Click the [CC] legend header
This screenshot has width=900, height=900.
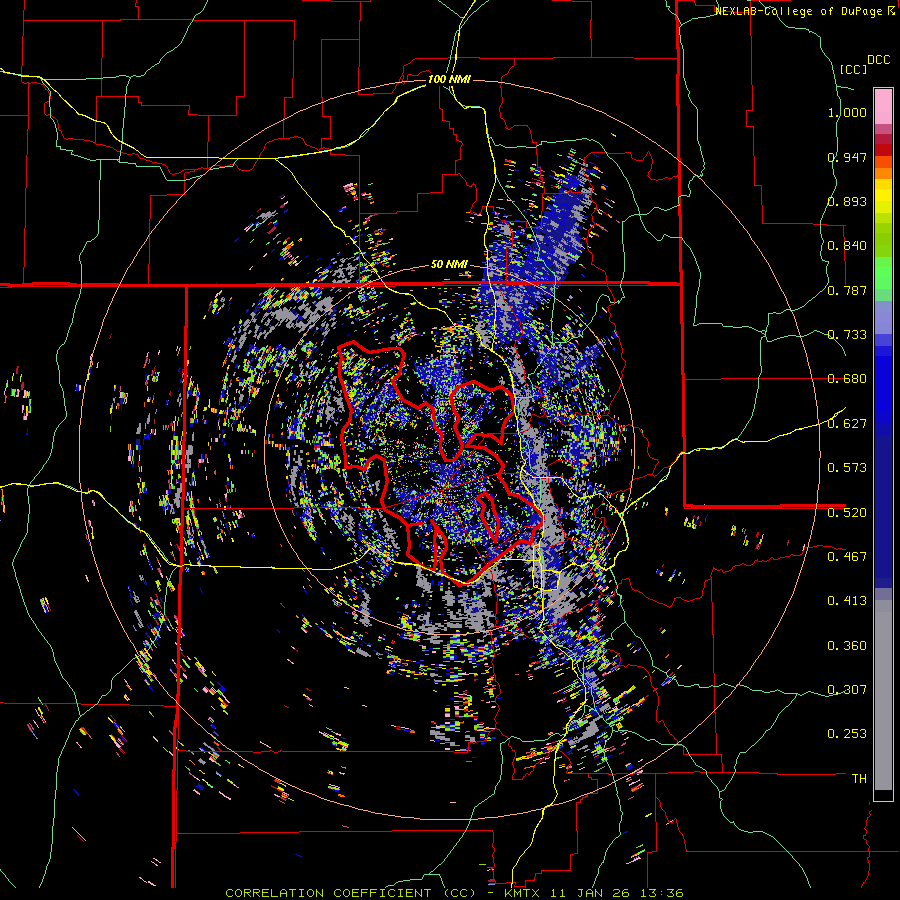[x=854, y=69]
